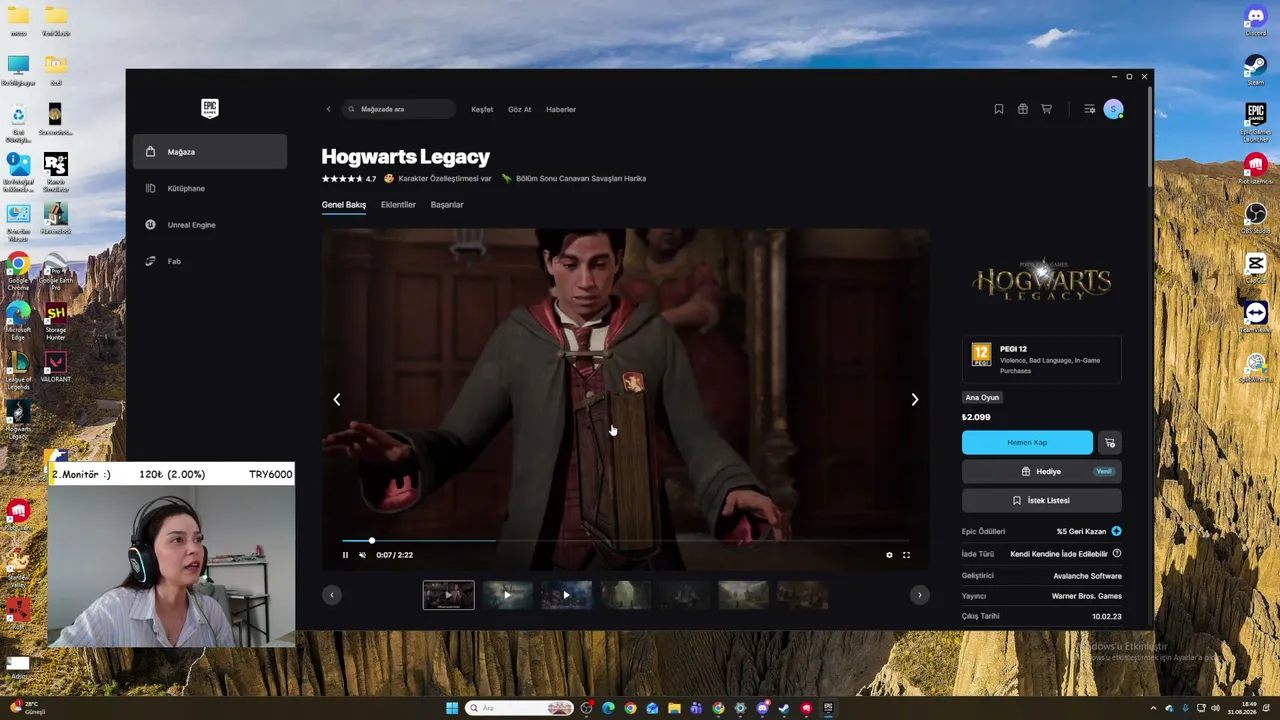1280x720 pixels.
Task: Open the CapCut desktop shortcut
Action: point(1256,267)
